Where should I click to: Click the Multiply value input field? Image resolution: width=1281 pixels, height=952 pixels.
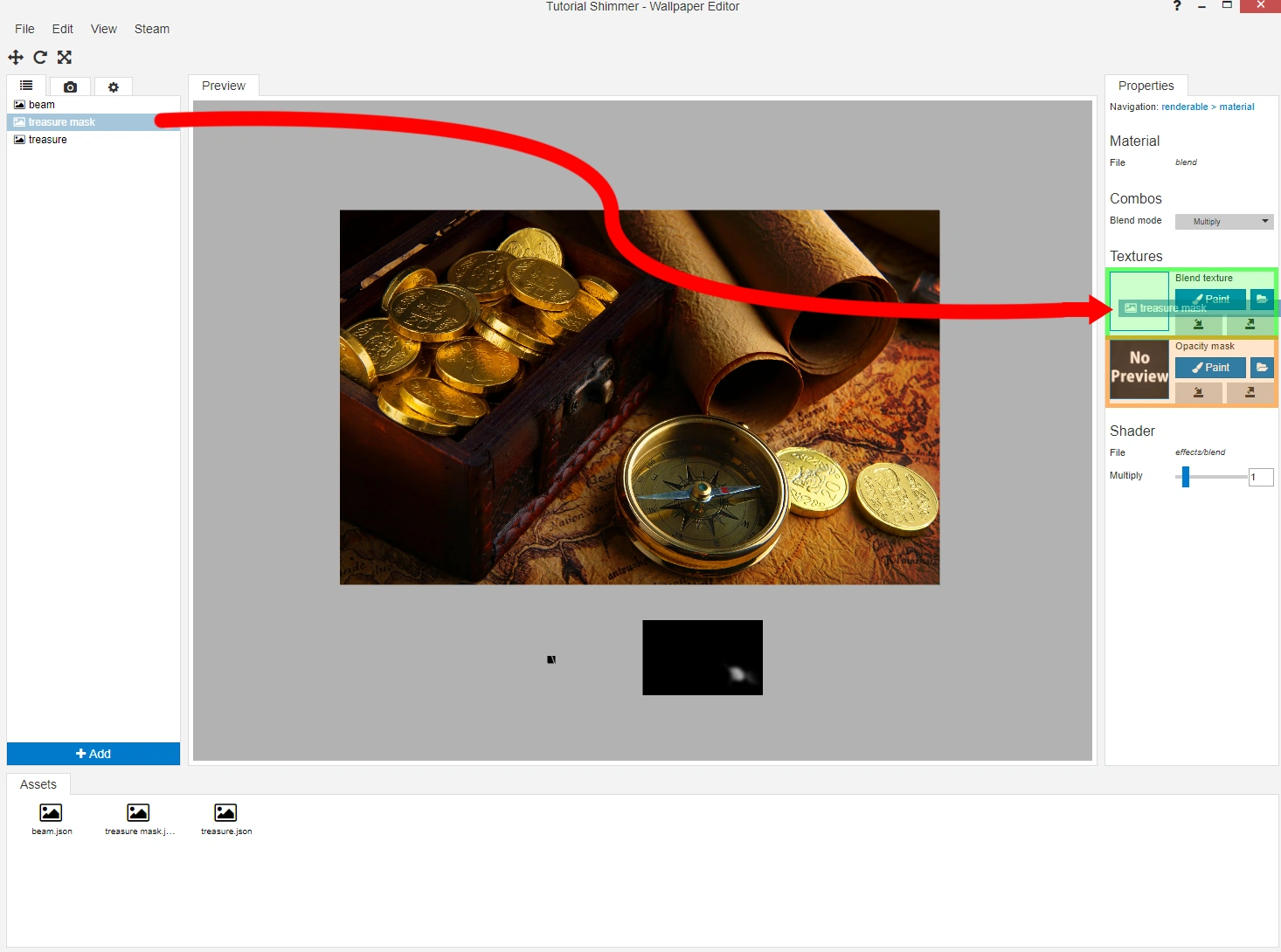[1261, 477]
